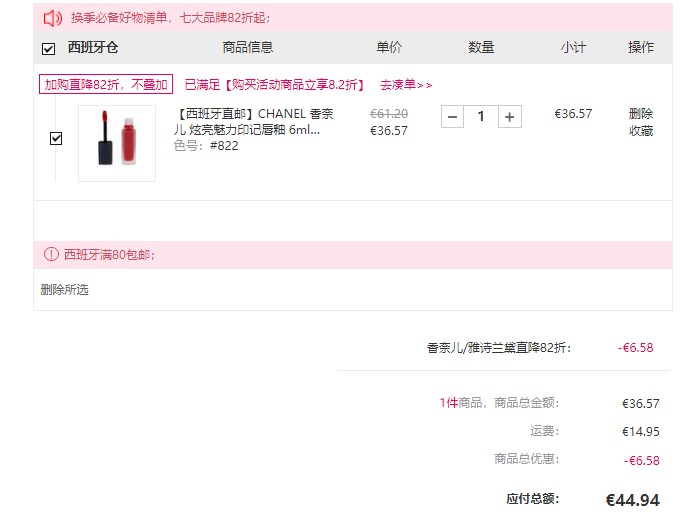
Task: Click 收藏 to save the item
Action: (641, 131)
